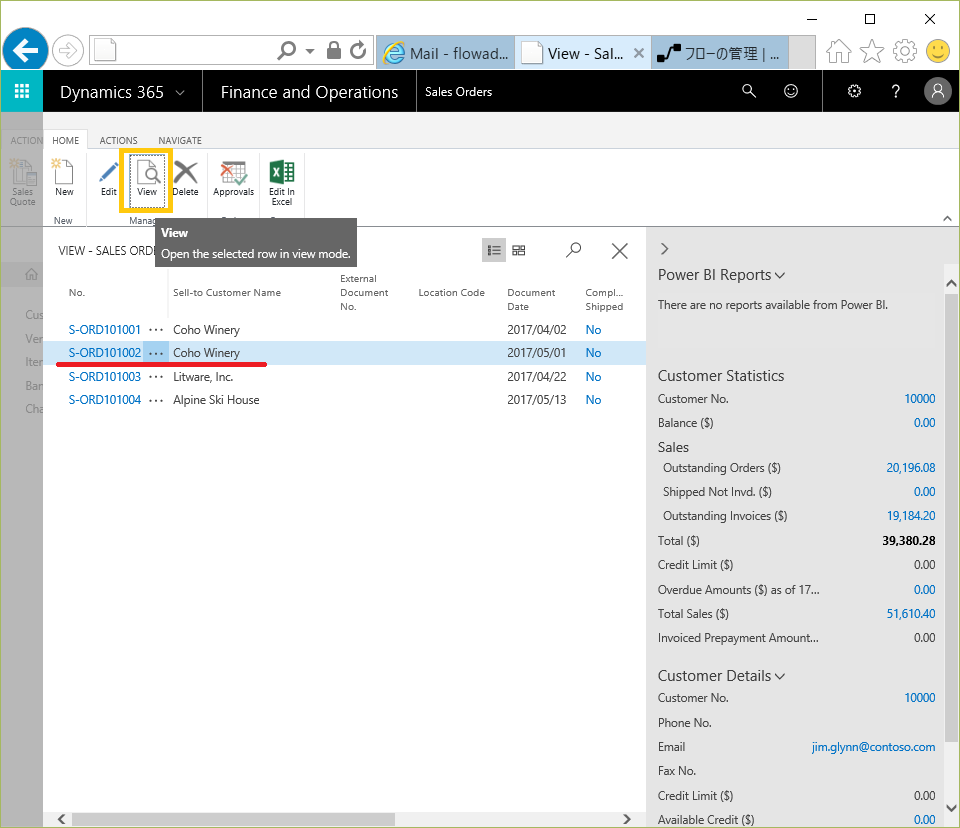Click horizontal scrollbar right arrow
Image resolution: width=960 pixels, height=828 pixels.
[x=626, y=819]
